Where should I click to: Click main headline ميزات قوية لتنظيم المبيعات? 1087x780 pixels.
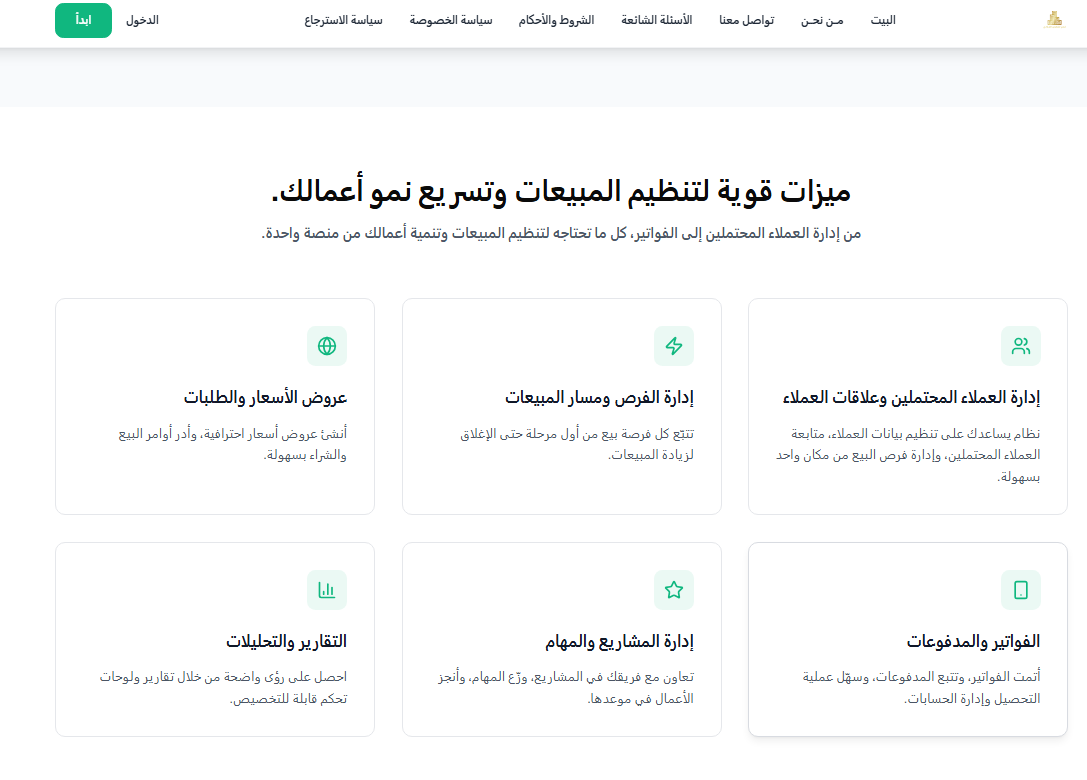click(x=561, y=191)
